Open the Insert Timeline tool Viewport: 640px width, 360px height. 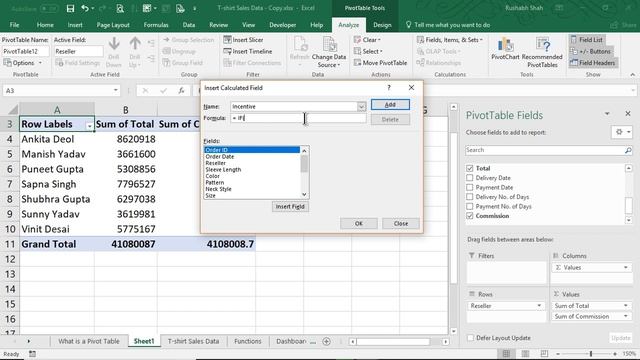tap(248, 51)
